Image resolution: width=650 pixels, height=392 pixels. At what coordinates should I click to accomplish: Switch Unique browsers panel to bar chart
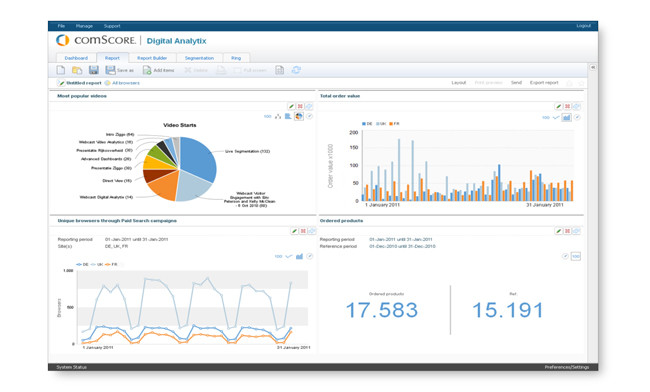299,256
